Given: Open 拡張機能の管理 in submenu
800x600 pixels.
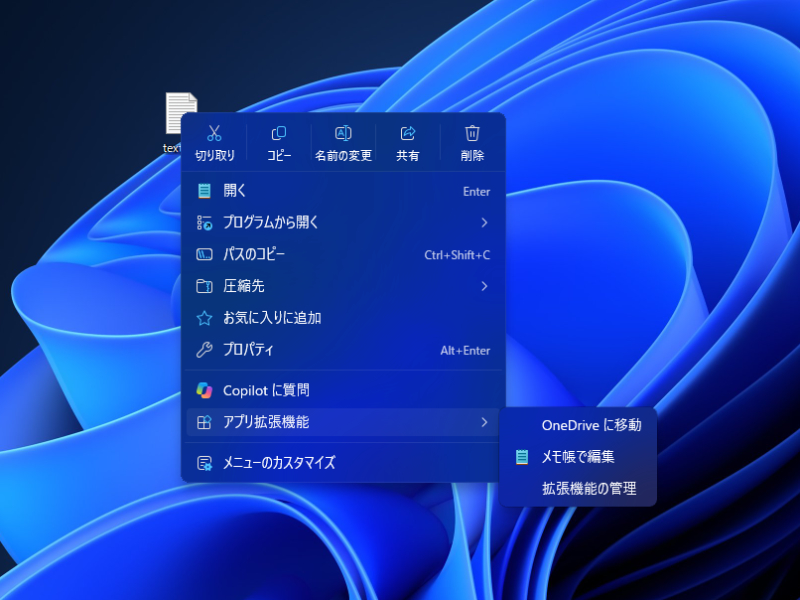Looking at the screenshot, I should pos(578,488).
